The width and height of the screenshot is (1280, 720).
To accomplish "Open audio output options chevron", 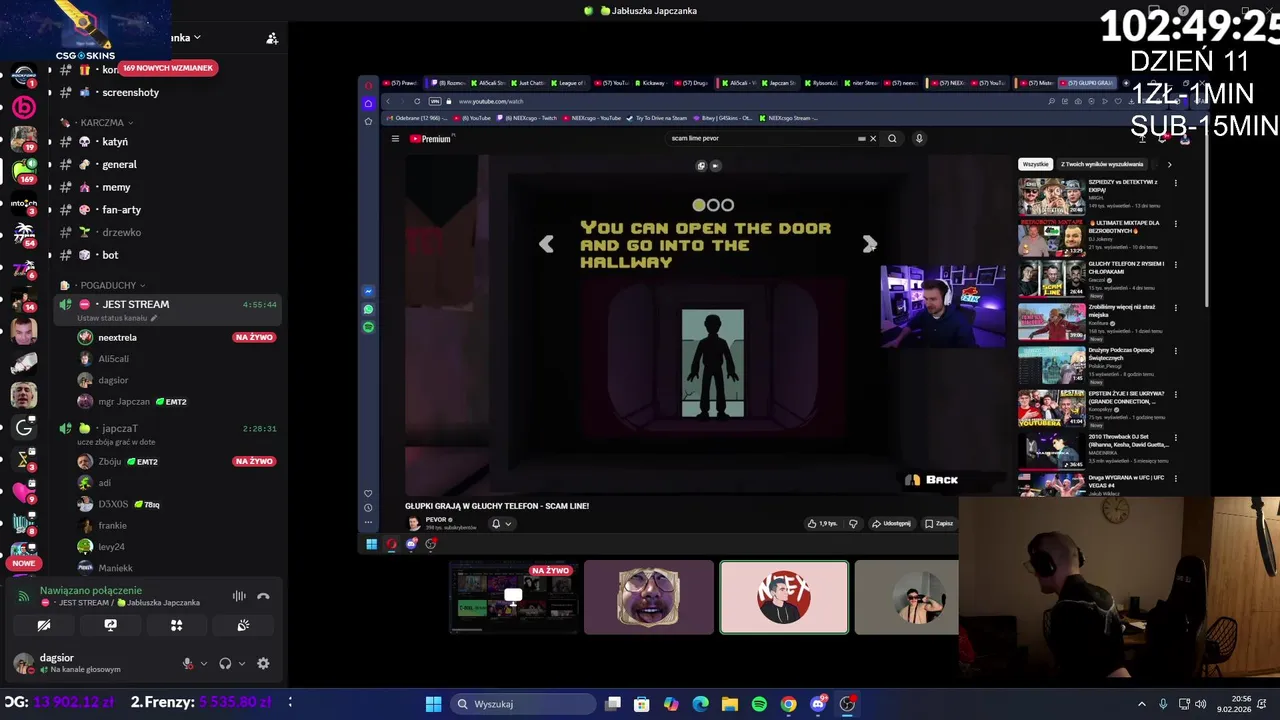I will click(241, 663).
